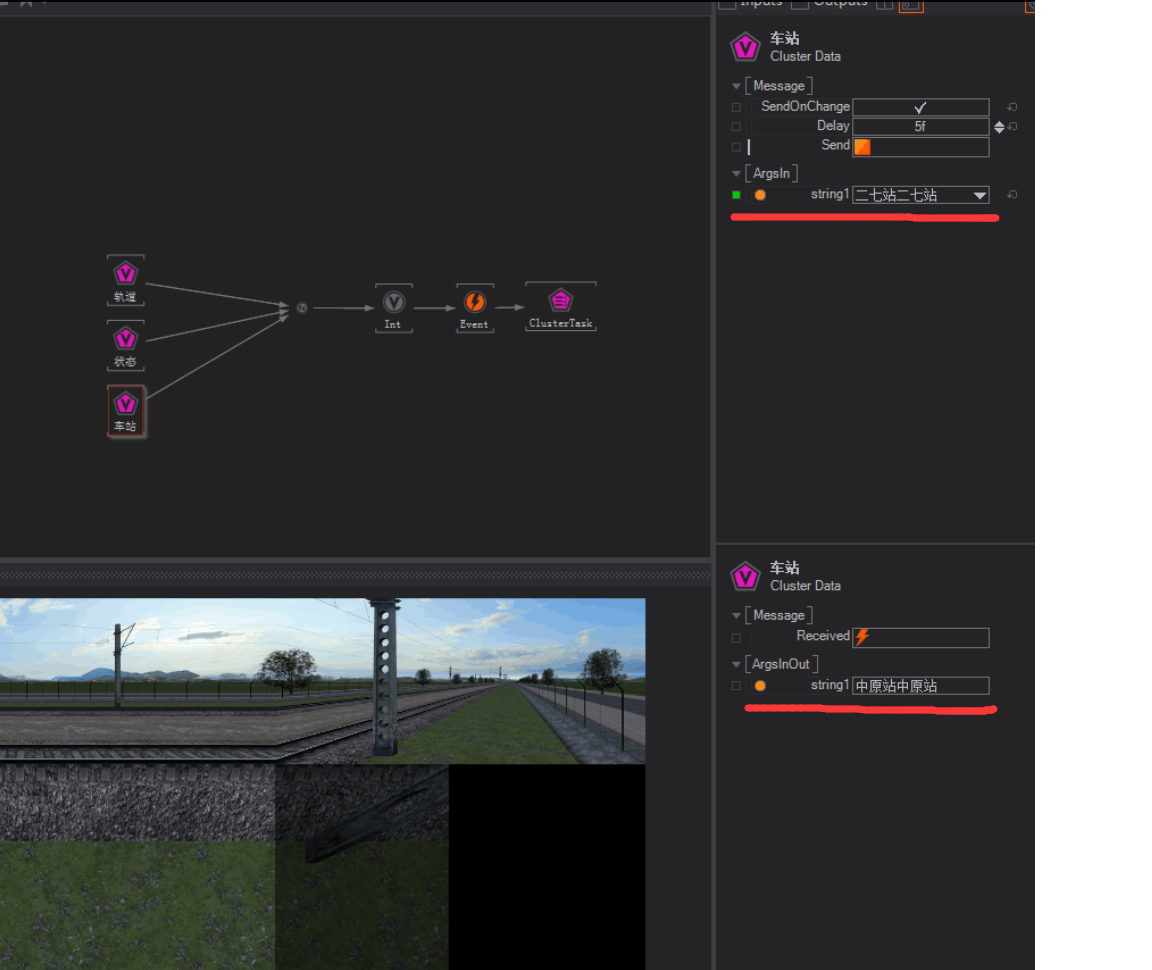Click the small merge junction node

click(301, 307)
